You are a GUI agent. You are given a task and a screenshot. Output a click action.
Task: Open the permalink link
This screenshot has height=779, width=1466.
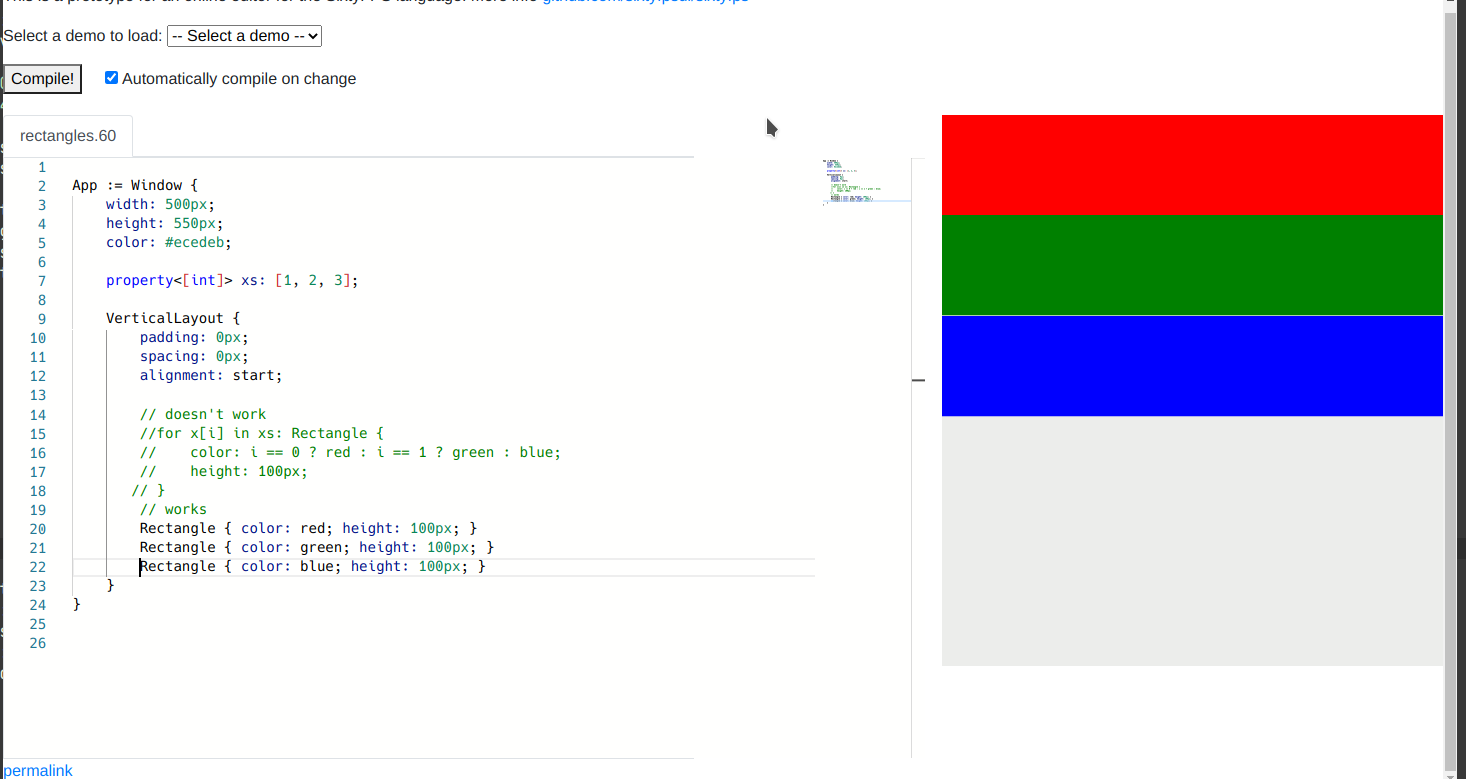[38, 770]
